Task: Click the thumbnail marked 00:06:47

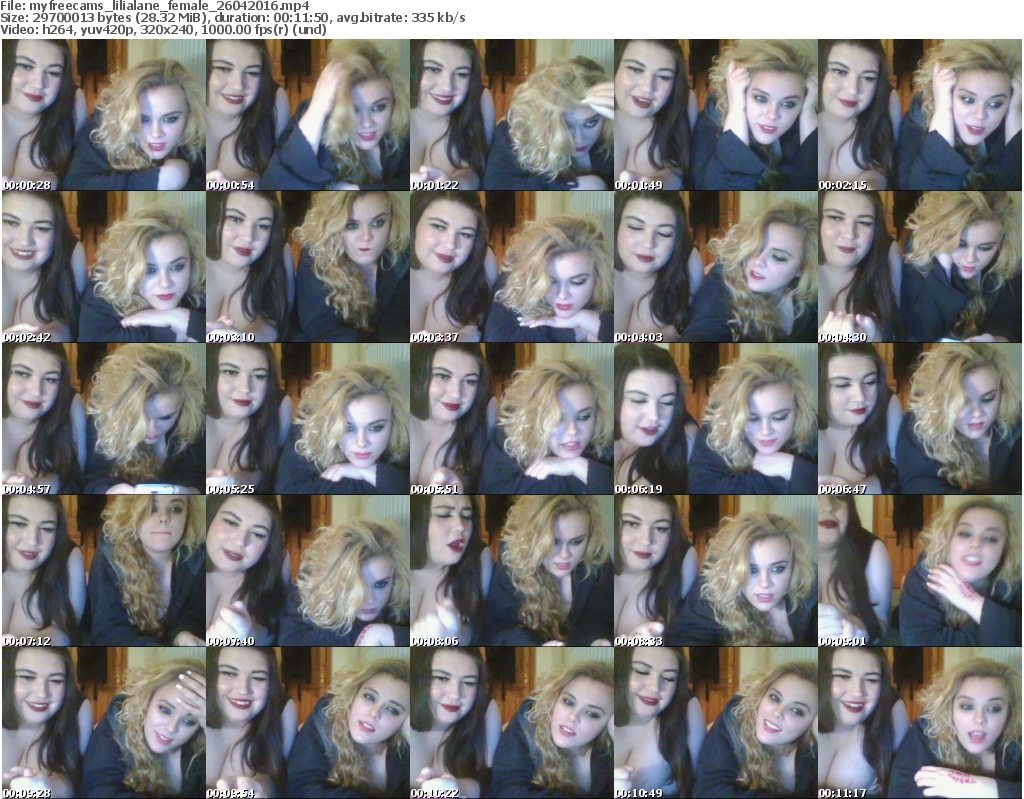Action: point(920,419)
